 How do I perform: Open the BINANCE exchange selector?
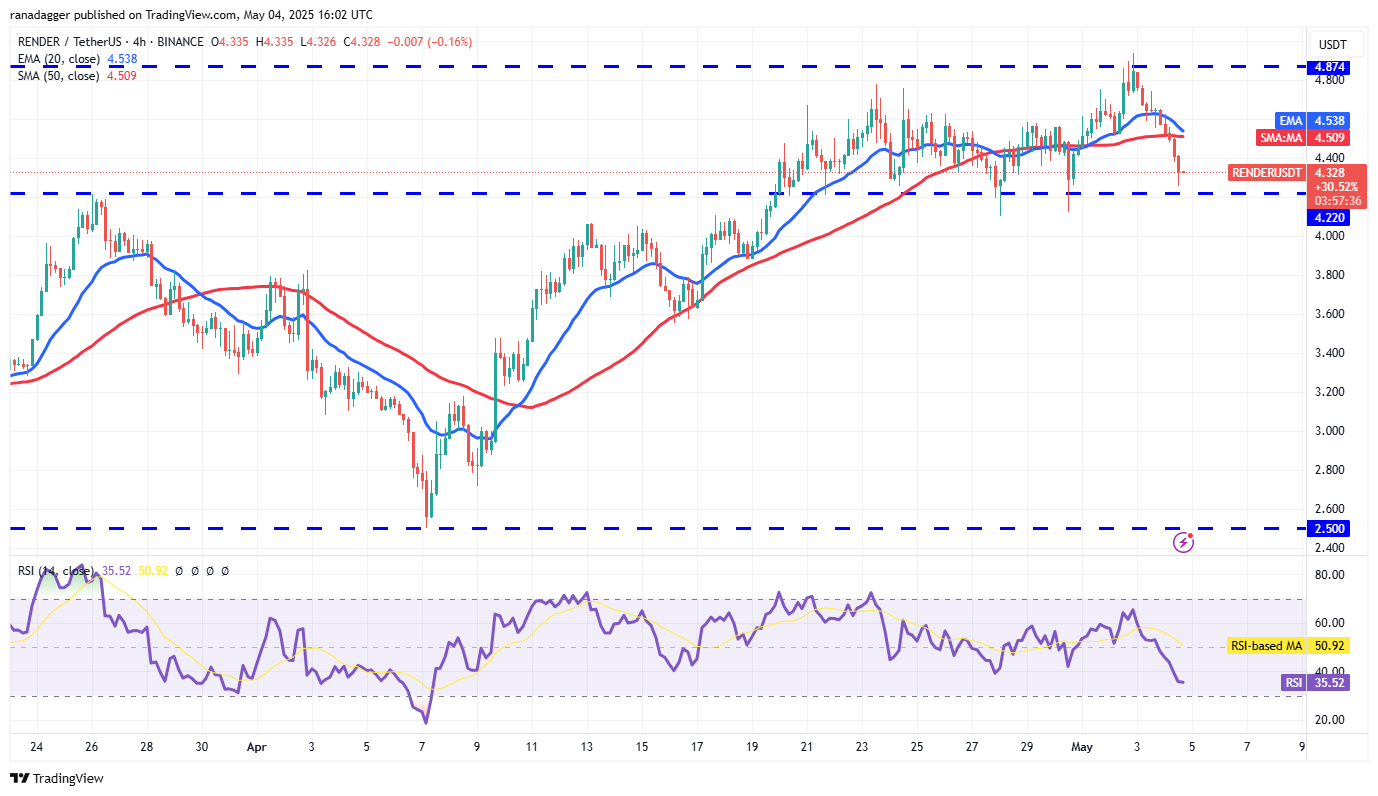pyautogui.click(x=182, y=42)
